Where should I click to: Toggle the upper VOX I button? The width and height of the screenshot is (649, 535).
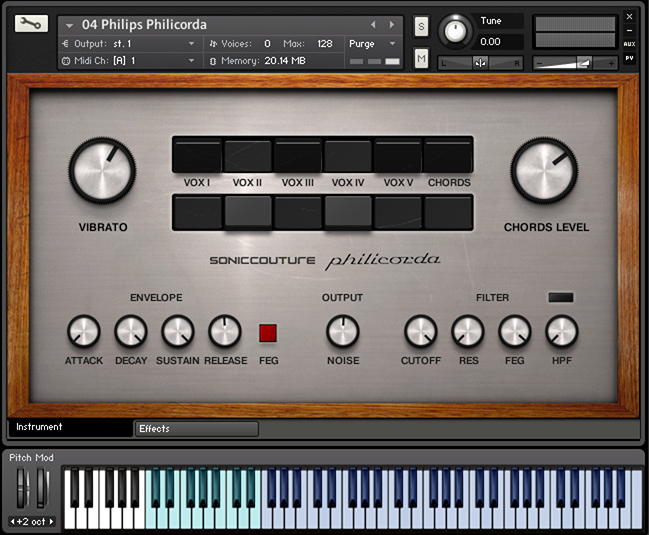pos(197,155)
